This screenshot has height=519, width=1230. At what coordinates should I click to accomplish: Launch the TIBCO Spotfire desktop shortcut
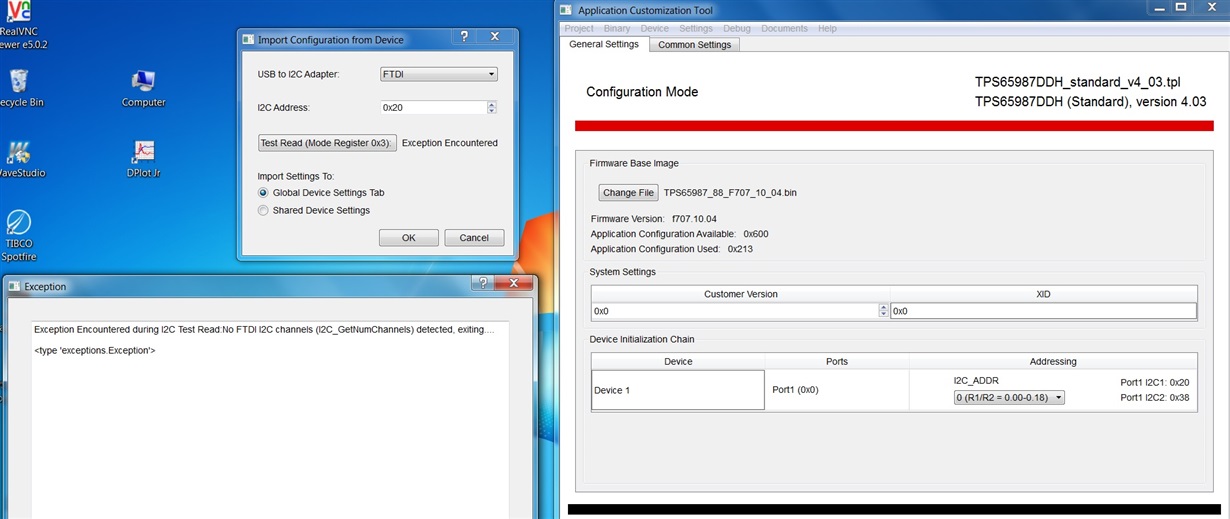tap(18, 236)
